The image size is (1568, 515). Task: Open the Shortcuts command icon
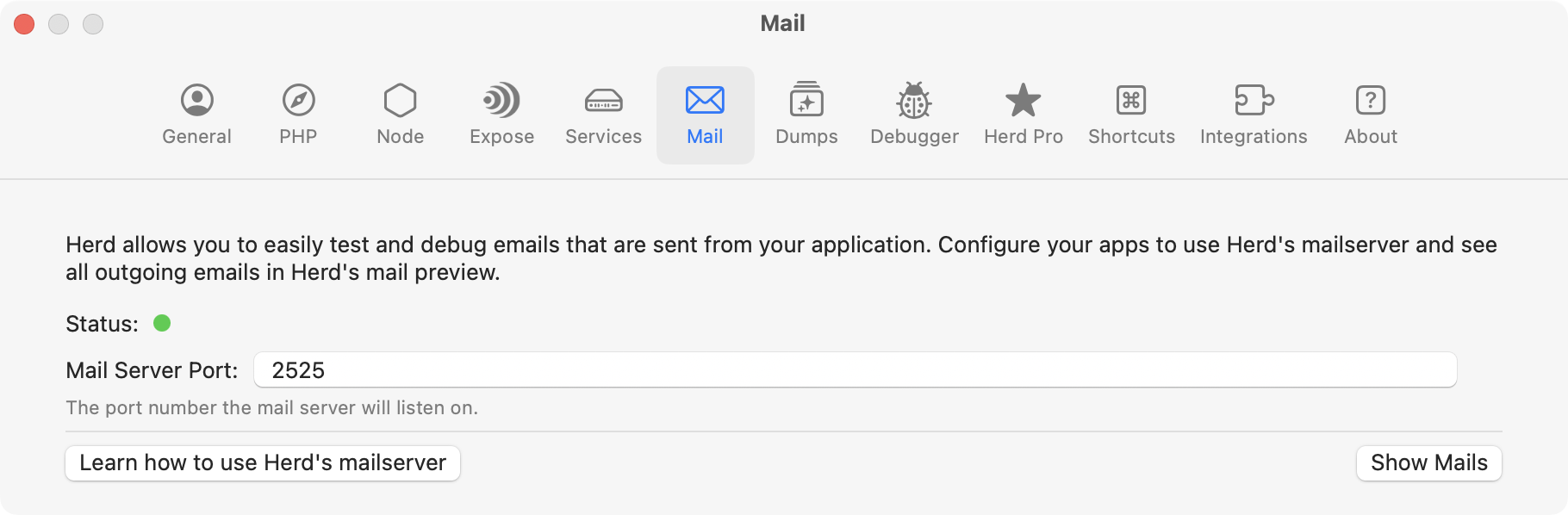[x=1131, y=101]
